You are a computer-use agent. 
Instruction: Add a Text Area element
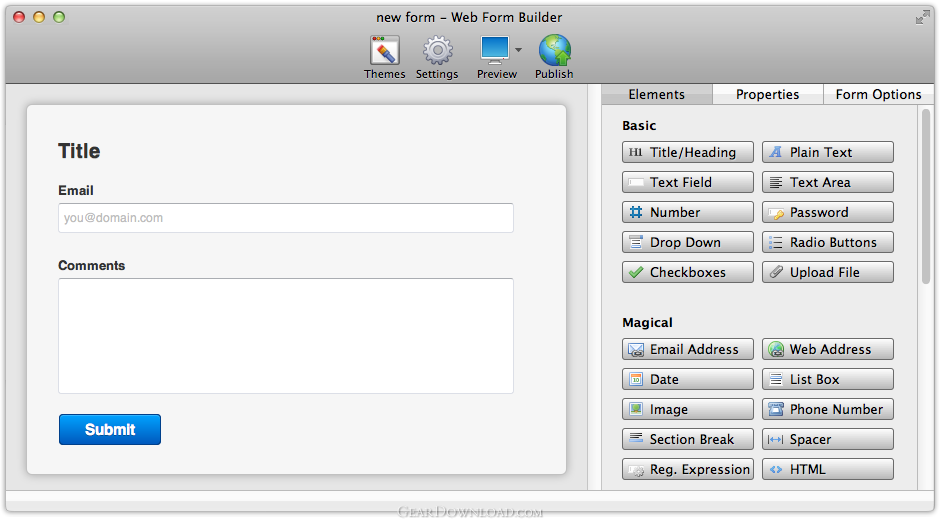[x=828, y=182]
